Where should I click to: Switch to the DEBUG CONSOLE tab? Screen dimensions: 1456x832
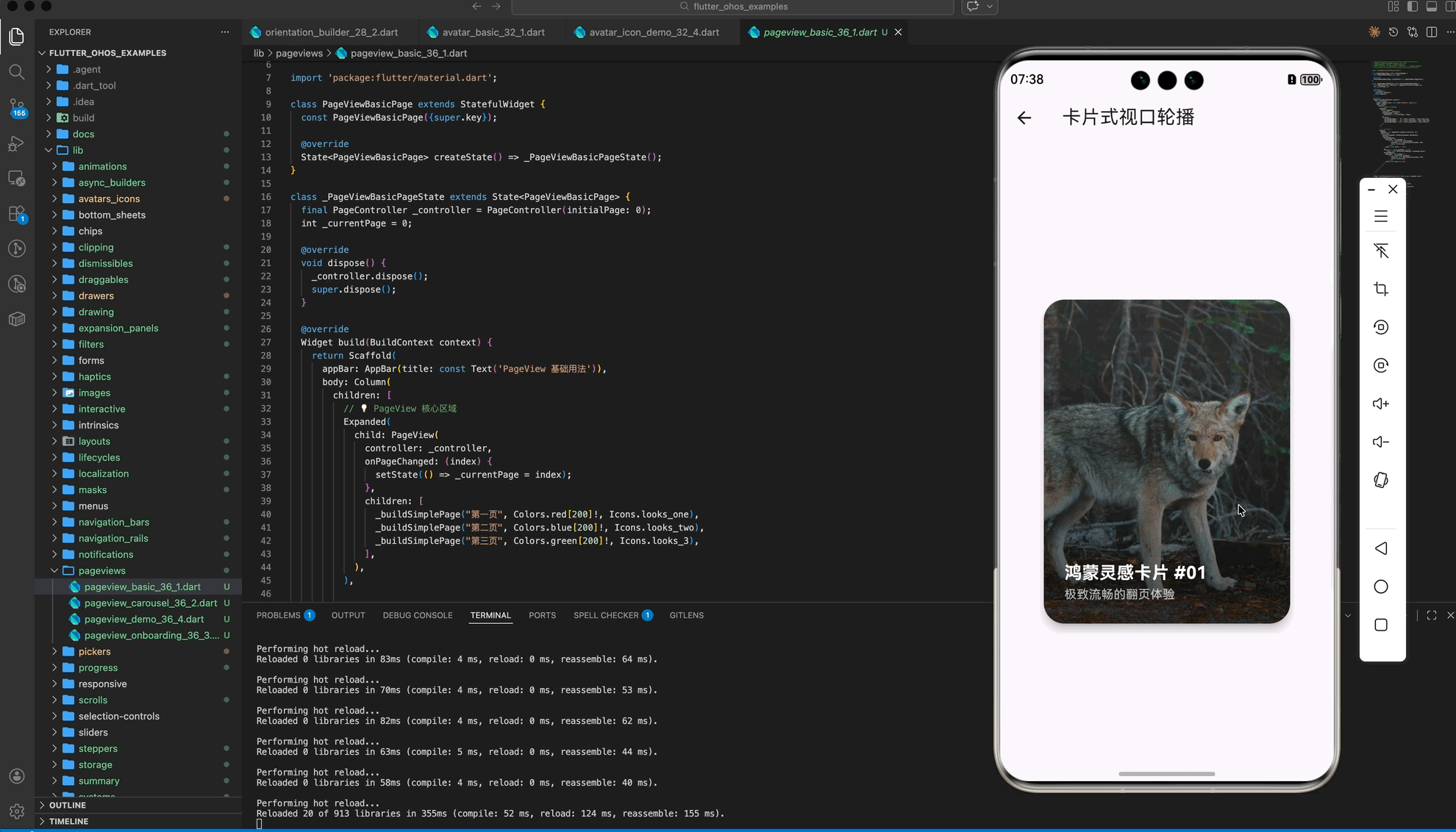click(417, 615)
